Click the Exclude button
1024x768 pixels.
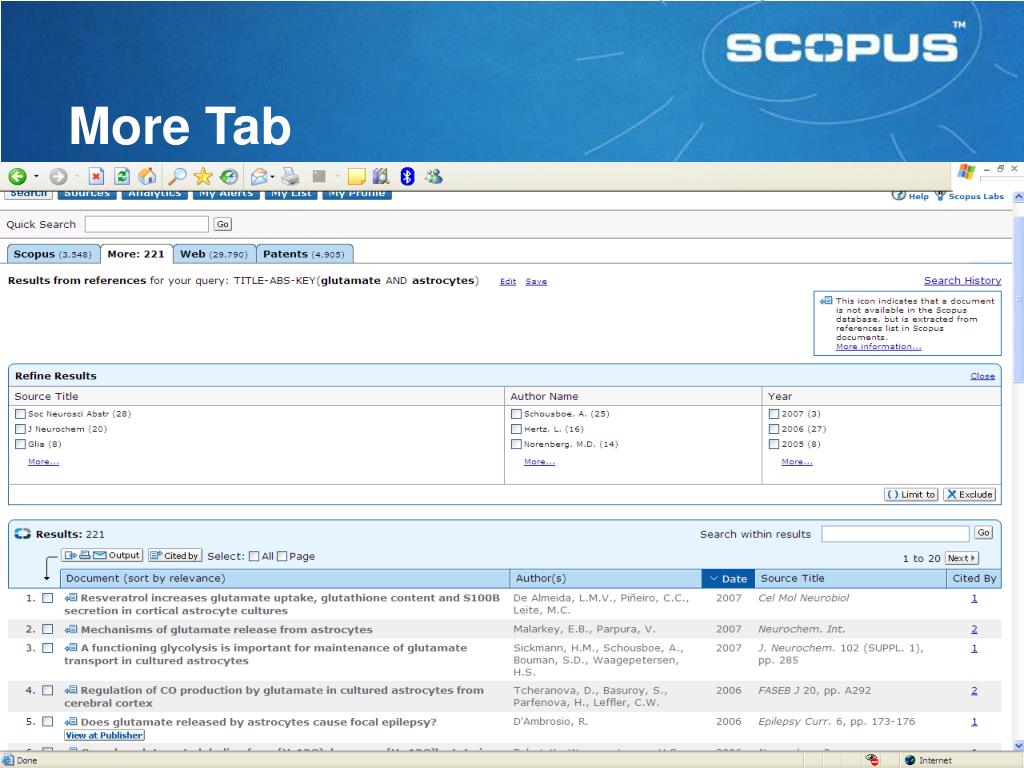970,494
